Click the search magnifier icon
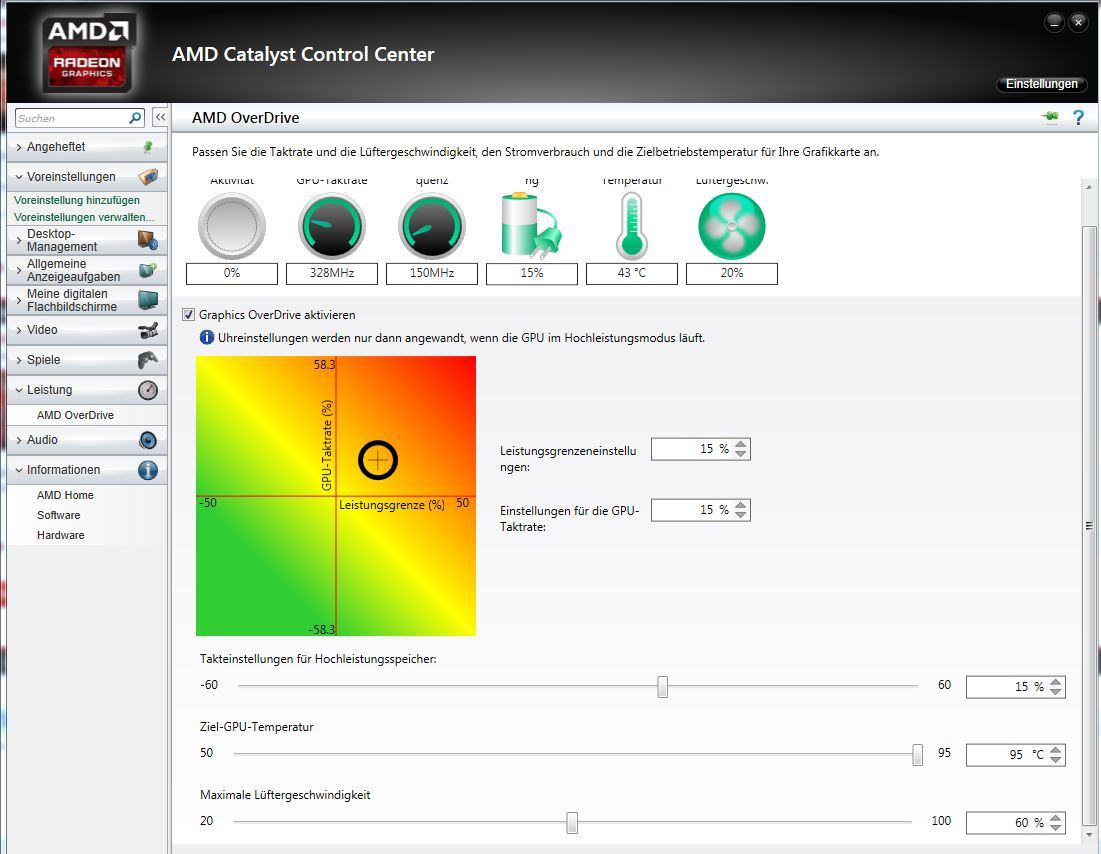1101x854 pixels. [135, 118]
